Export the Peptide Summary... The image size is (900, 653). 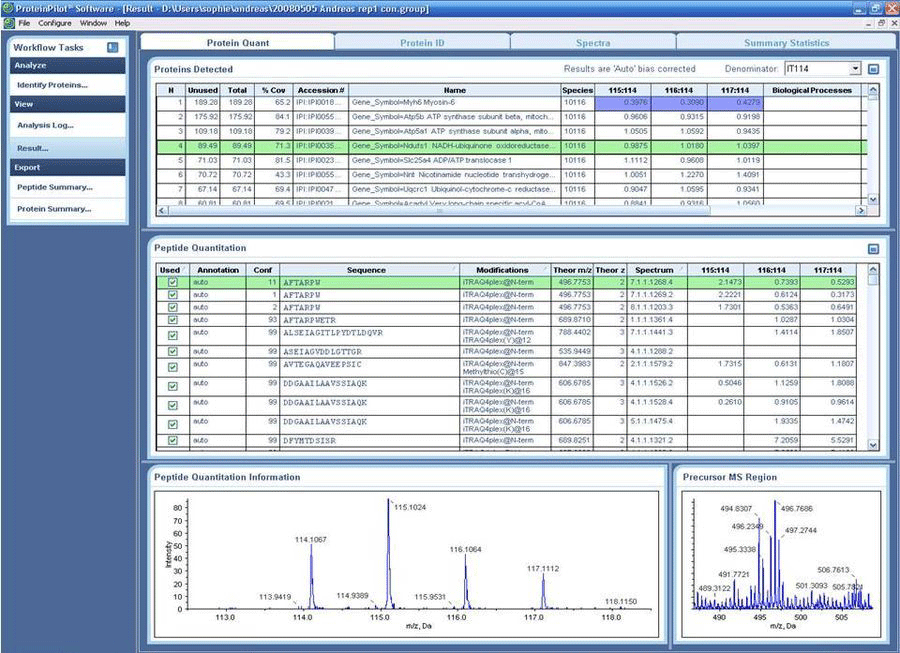[x=55, y=187]
